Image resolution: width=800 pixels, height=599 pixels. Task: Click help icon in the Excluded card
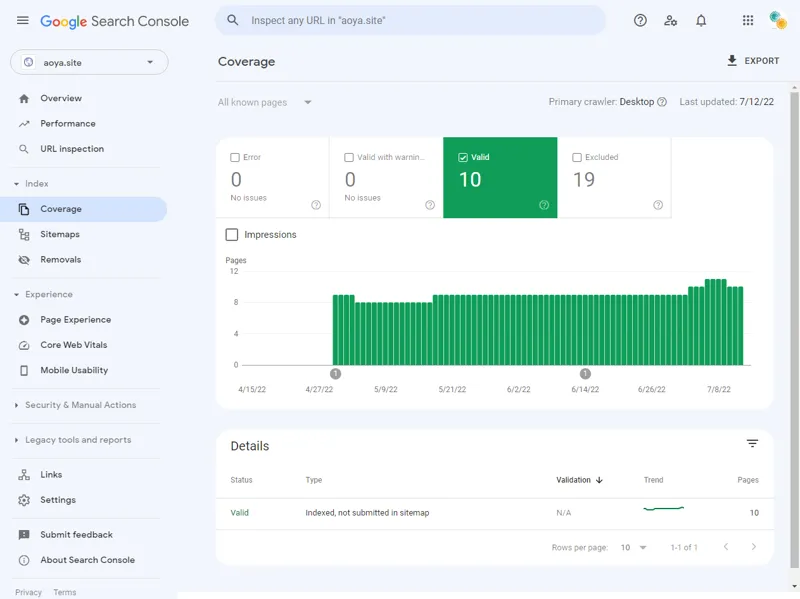coord(658,205)
